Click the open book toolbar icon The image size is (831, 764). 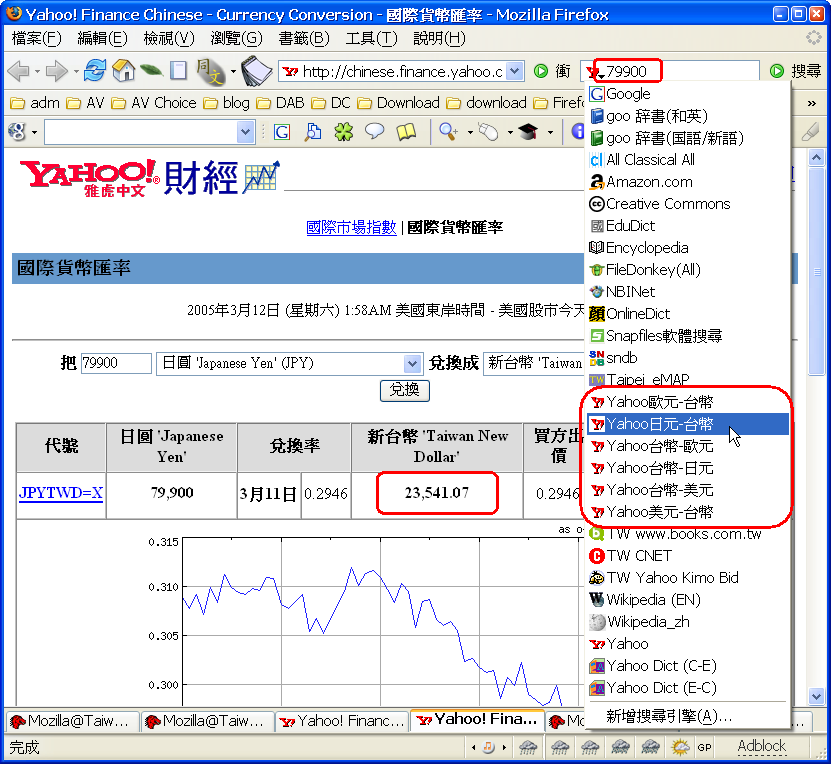[x=406, y=132]
